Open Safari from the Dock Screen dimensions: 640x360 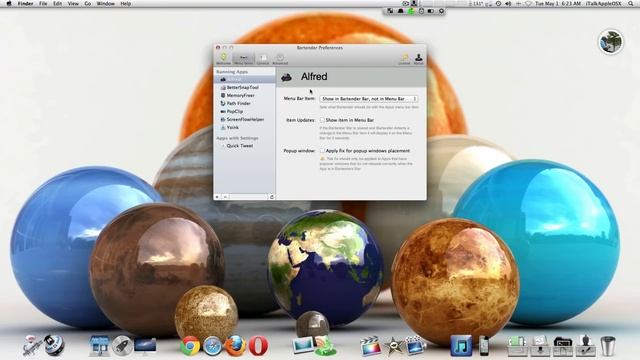point(213,346)
